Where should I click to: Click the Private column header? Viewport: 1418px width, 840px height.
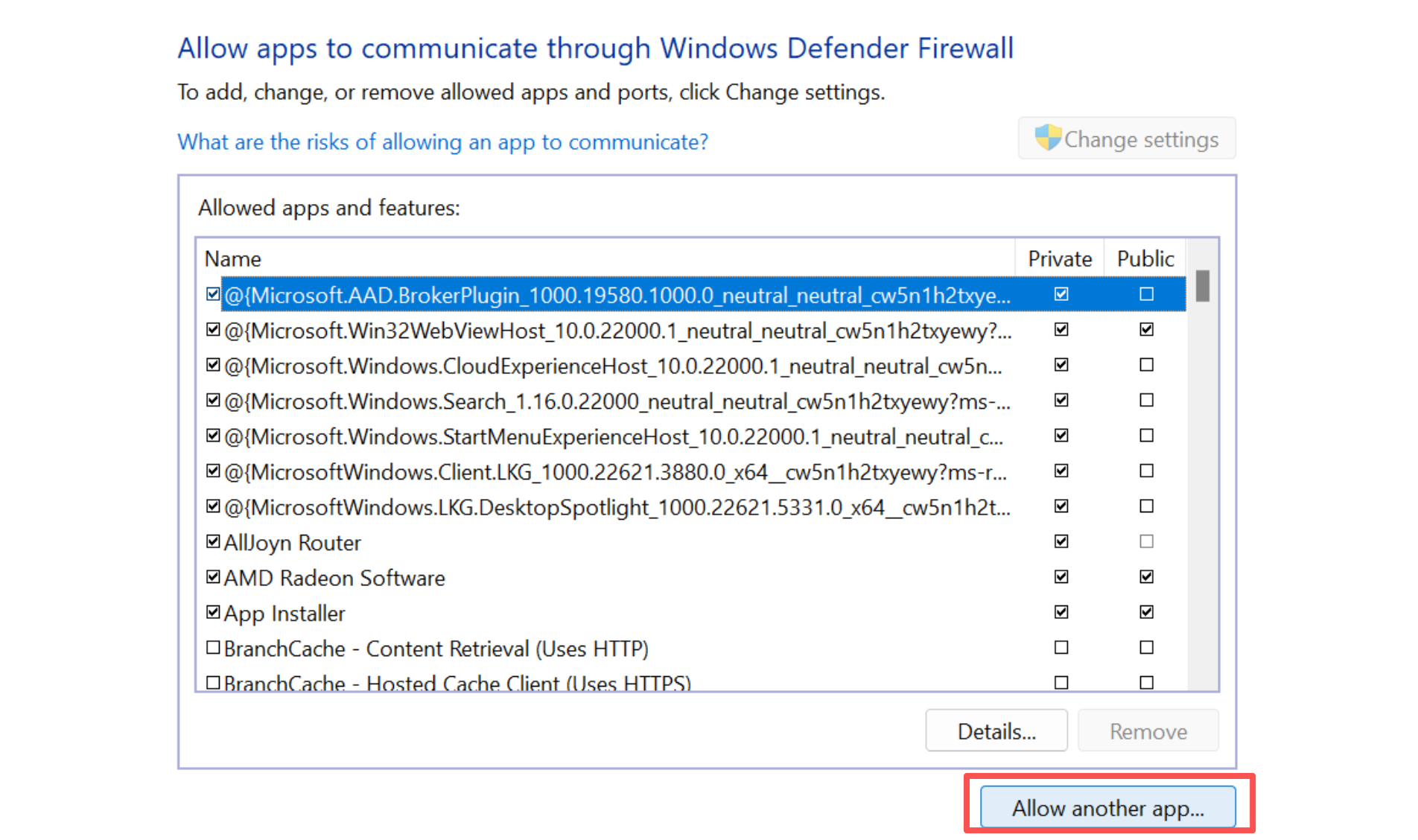tap(1059, 258)
